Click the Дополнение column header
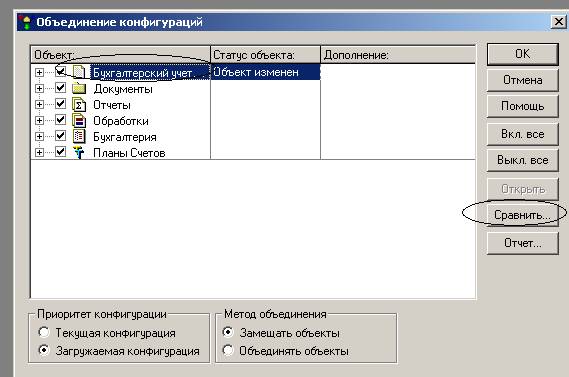Image resolution: width=569 pixels, height=377 pixels. (x=398, y=55)
